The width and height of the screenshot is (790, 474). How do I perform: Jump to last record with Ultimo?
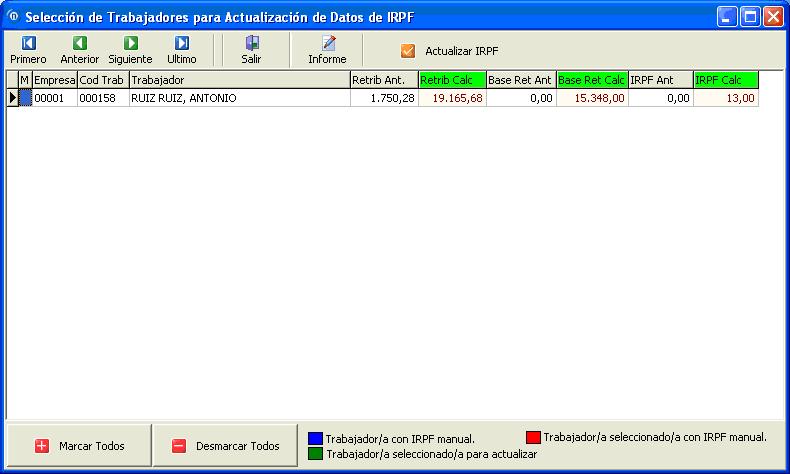tap(182, 50)
